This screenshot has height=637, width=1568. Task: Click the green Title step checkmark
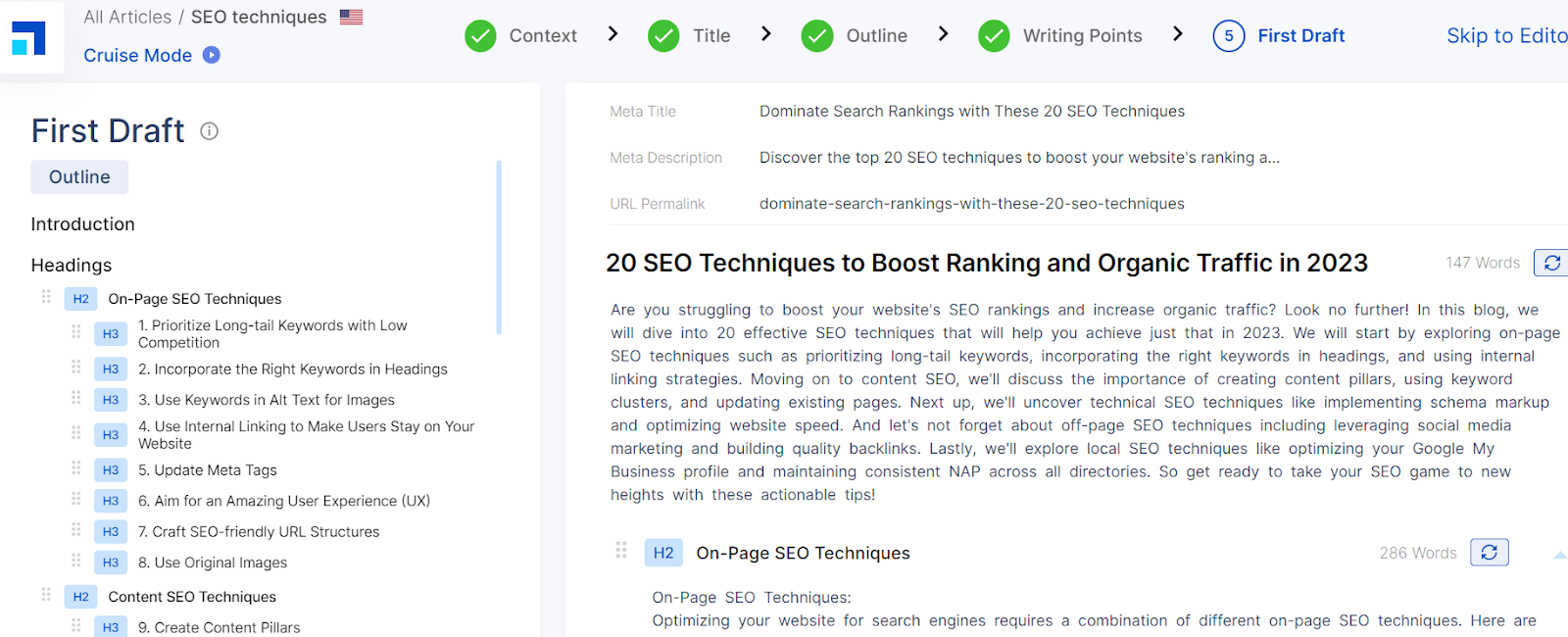click(x=663, y=36)
